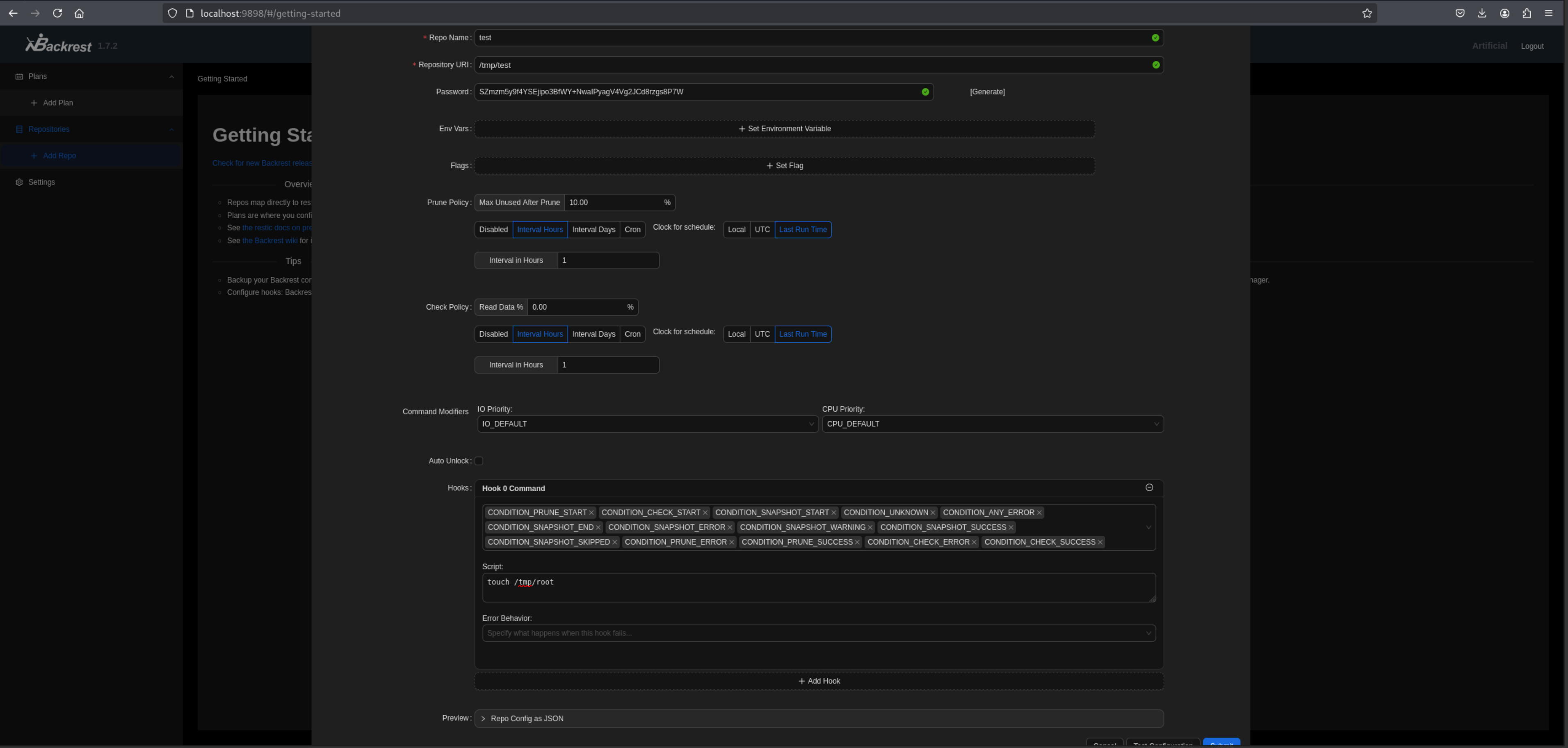Image resolution: width=1568 pixels, height=748 pixels.
Task: Enable the Auto Unlock checkbox
Action: 479,461
